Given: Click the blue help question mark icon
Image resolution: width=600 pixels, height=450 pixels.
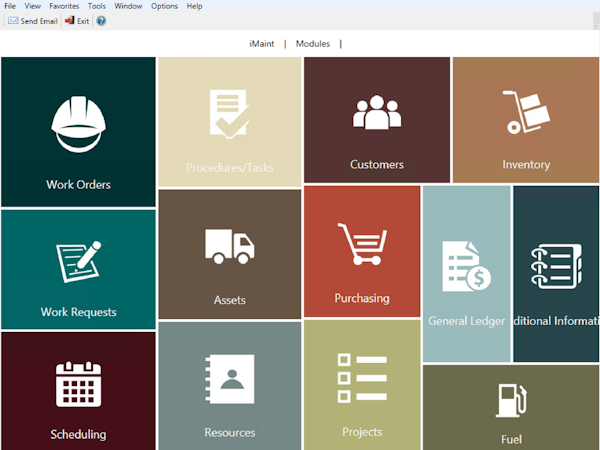Looking at the screenshot, I should pyautogui.click(x=101, y=20).
